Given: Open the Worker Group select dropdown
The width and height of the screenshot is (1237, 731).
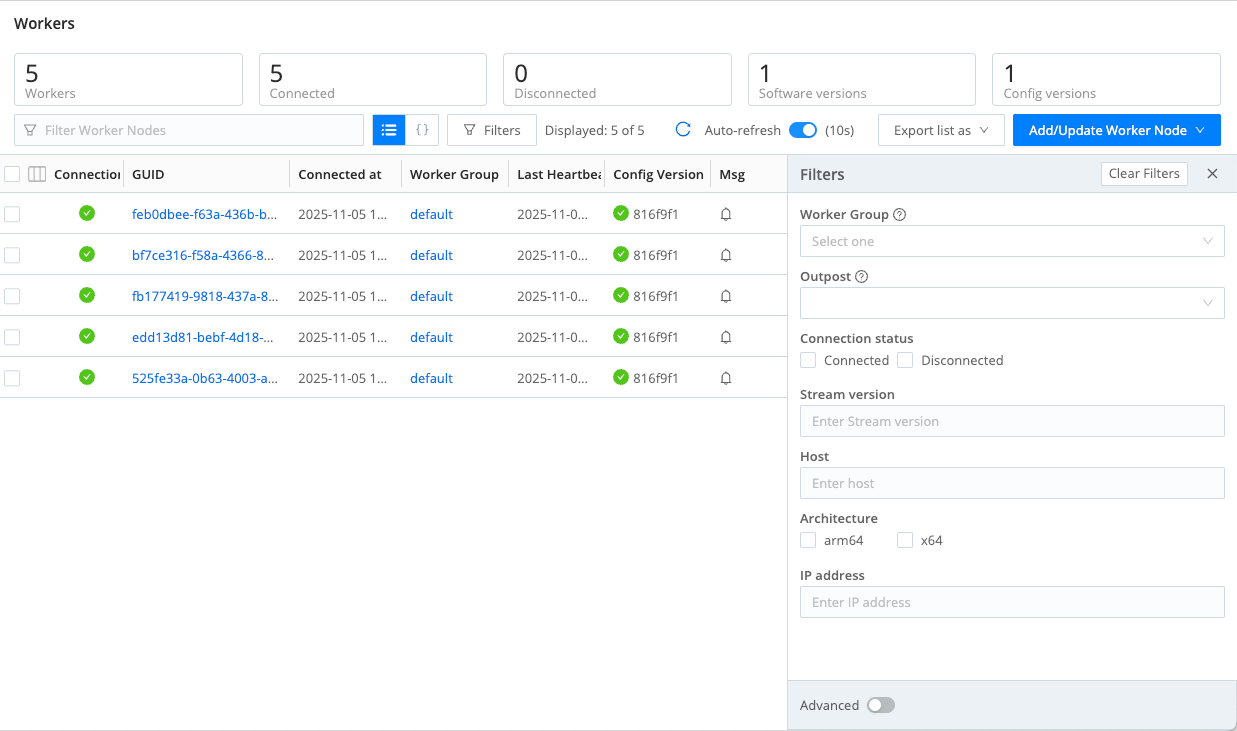Looking at the screenshot, I should 1012,241.
